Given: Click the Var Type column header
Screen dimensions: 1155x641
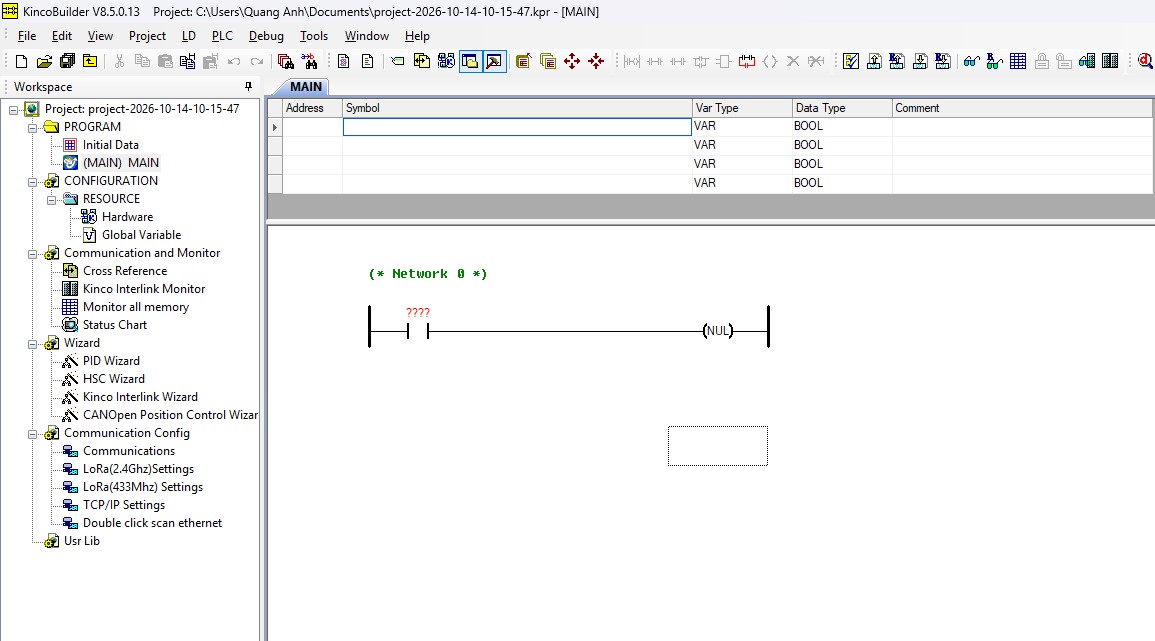Looking at the screenshot, I should coord(742,108).
